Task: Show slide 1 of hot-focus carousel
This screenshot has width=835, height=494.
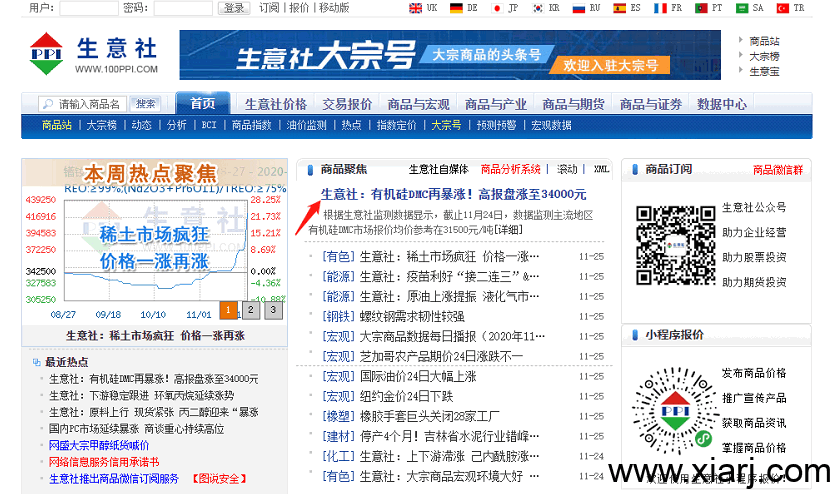Action: pyautogui.click(x=228, y=310)
